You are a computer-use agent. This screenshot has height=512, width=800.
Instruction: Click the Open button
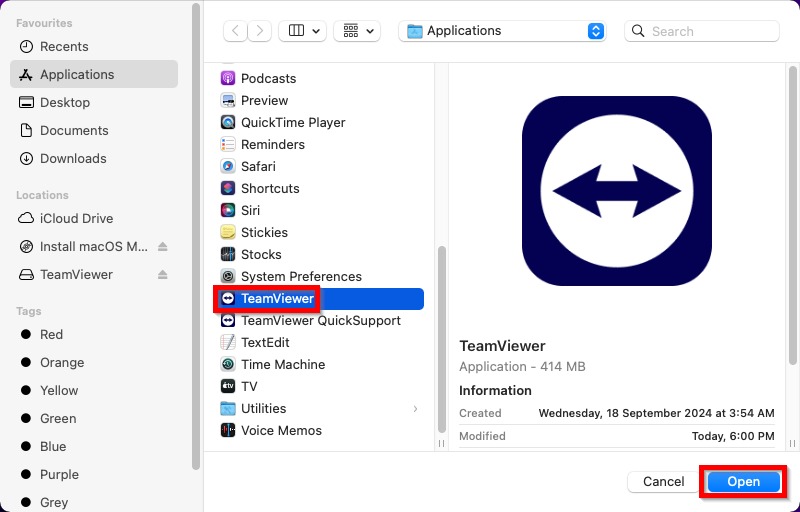(743, 482)
